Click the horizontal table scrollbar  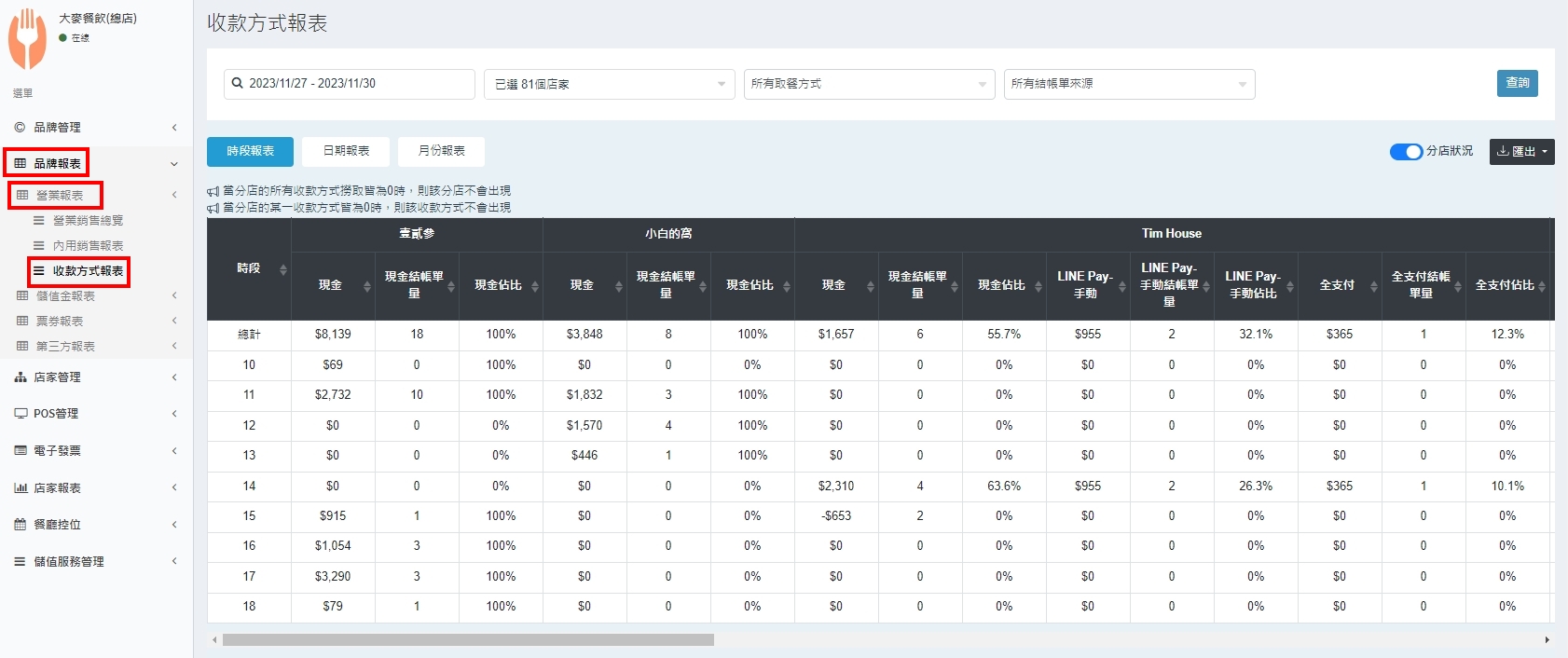click(468, 640)
